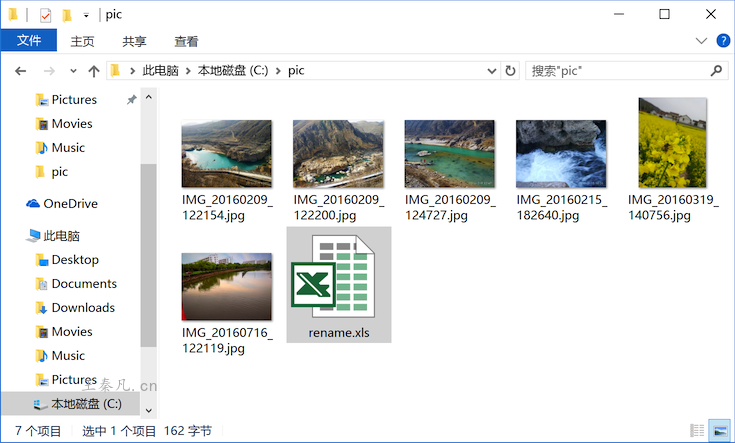Image resolution: width=735 pixels, height=443 pixels.
Task: Switch to large icons view icon
Action: (x=719, y=430)
